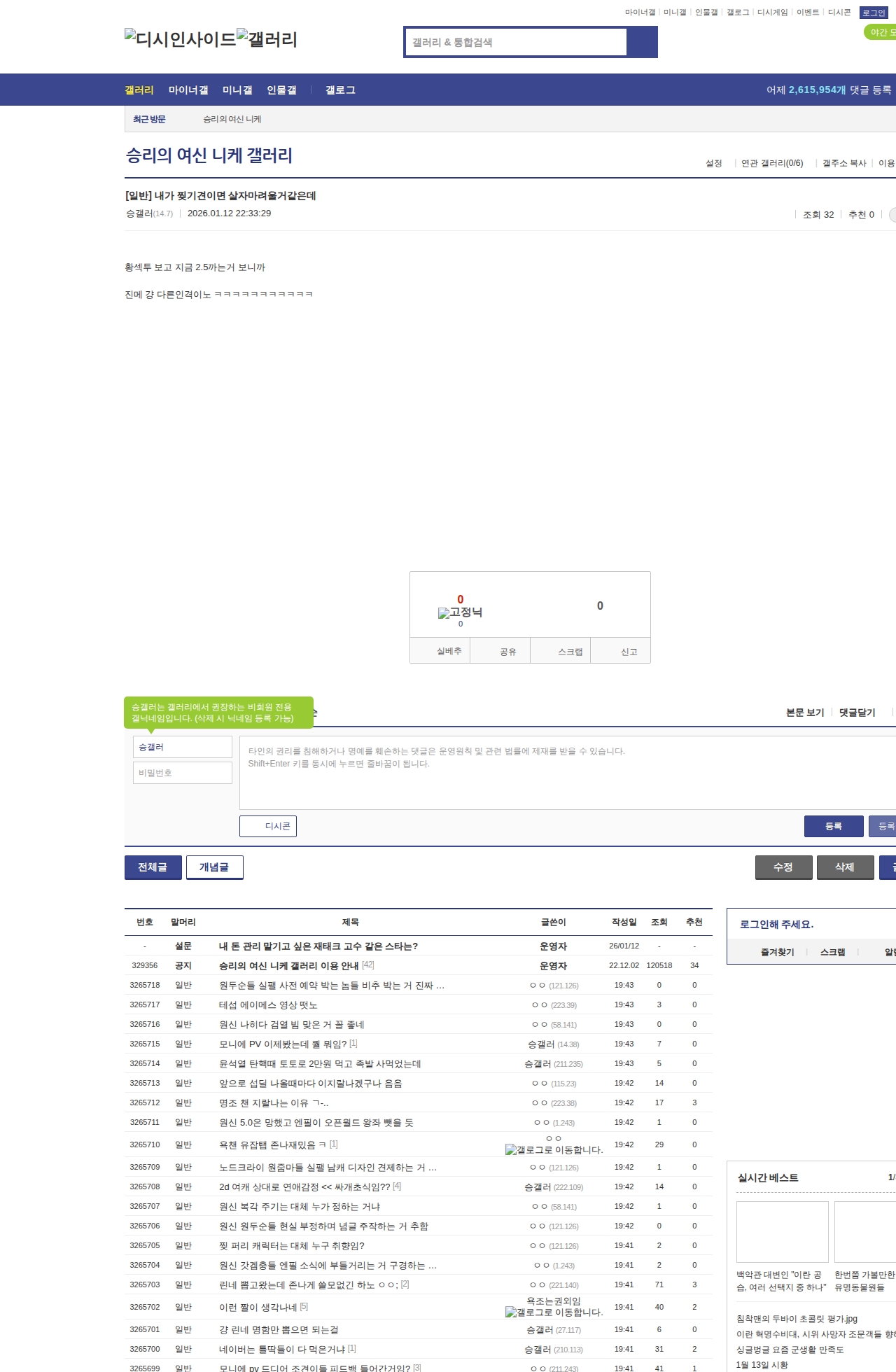This screenshot has height=1372, width=896.
Task: Open notice 승리의 여신 니케 갤러리 이용 안내
Action: pos(289,966)
